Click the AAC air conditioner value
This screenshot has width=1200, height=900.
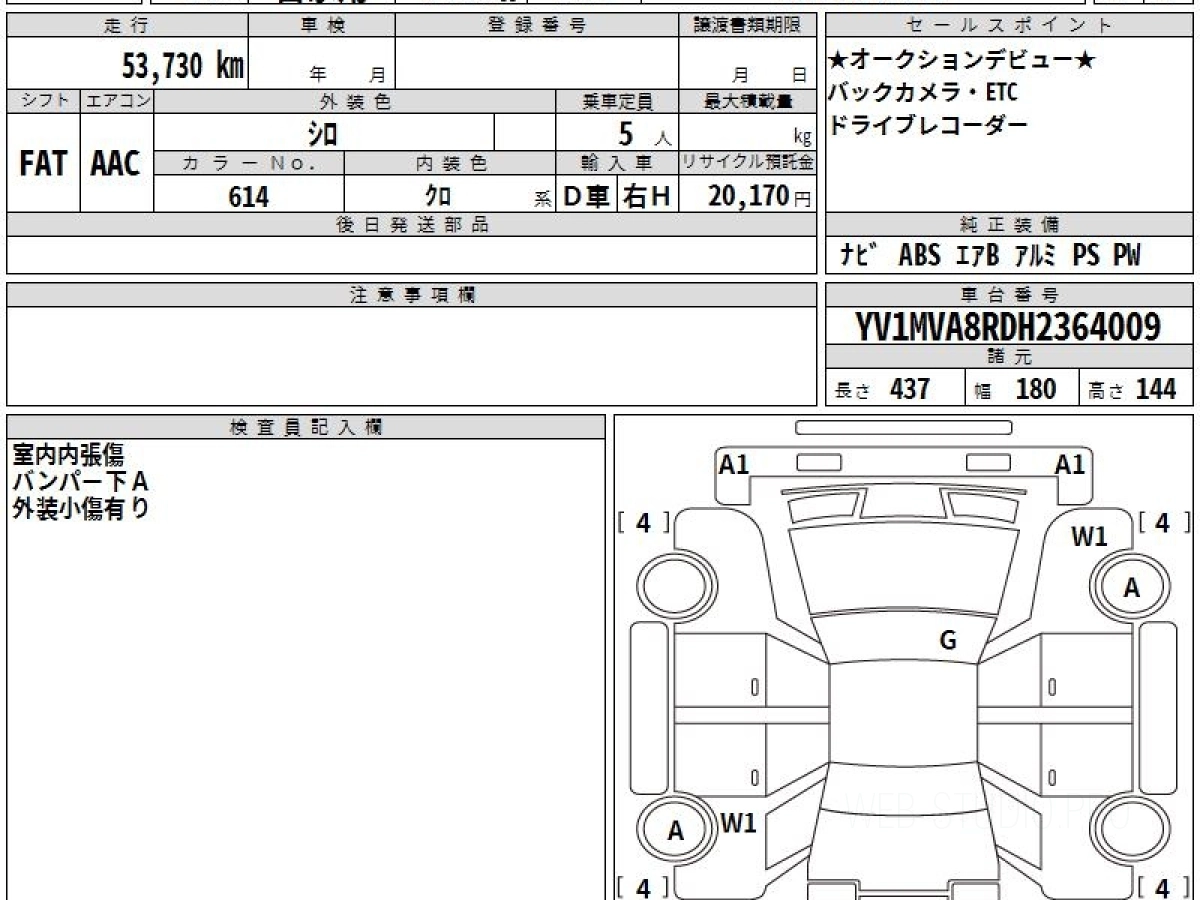tap(117, 163)
